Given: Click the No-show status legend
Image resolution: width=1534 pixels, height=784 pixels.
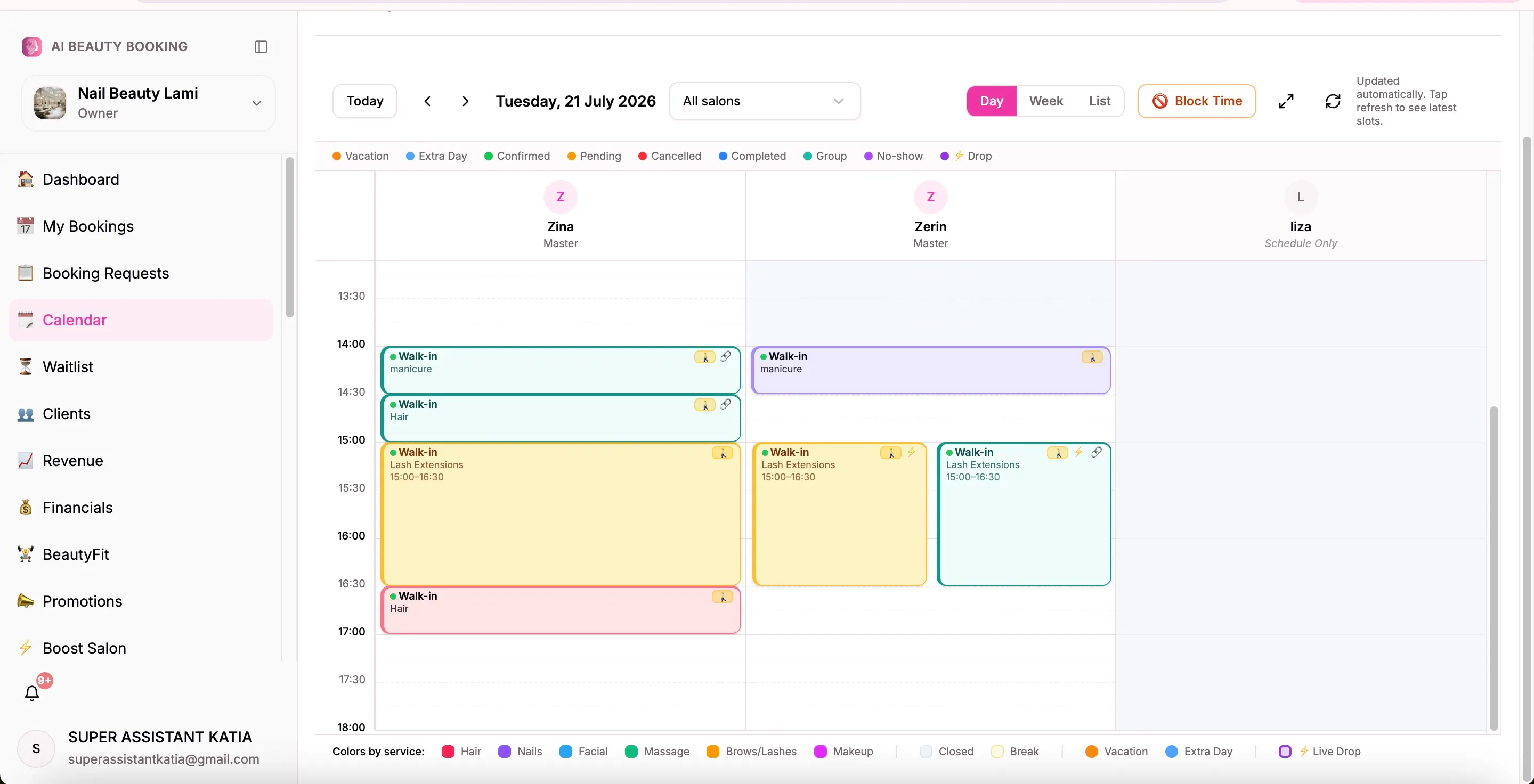Looking at the screenshot, I should [893, 156].
